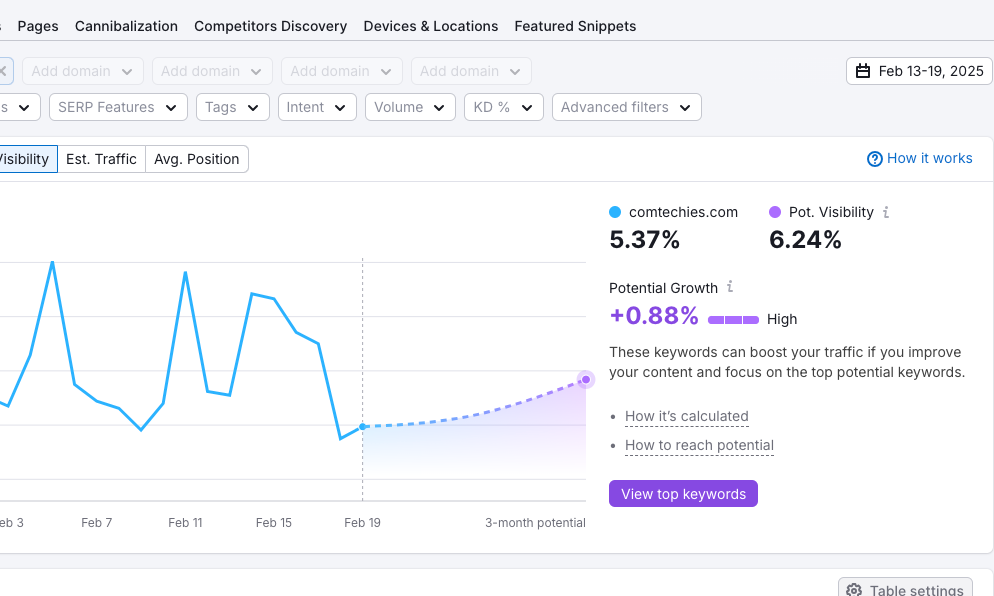Click the info icon next to Potential Growth

tap(729, 288)
